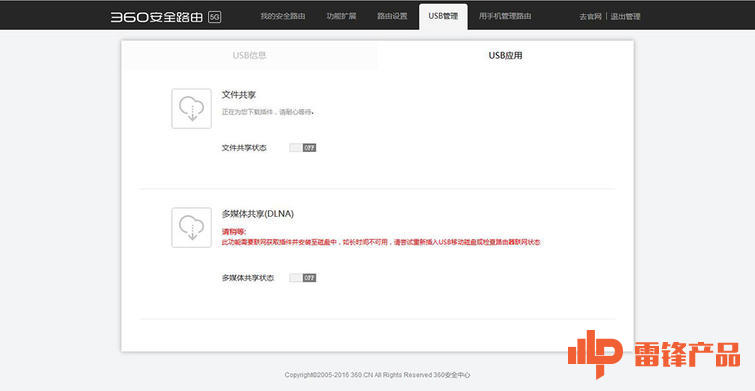Viewport: 755px width, 391px height.
Task: Click the 多媒体共享状态 label
Action: point(248,278)
